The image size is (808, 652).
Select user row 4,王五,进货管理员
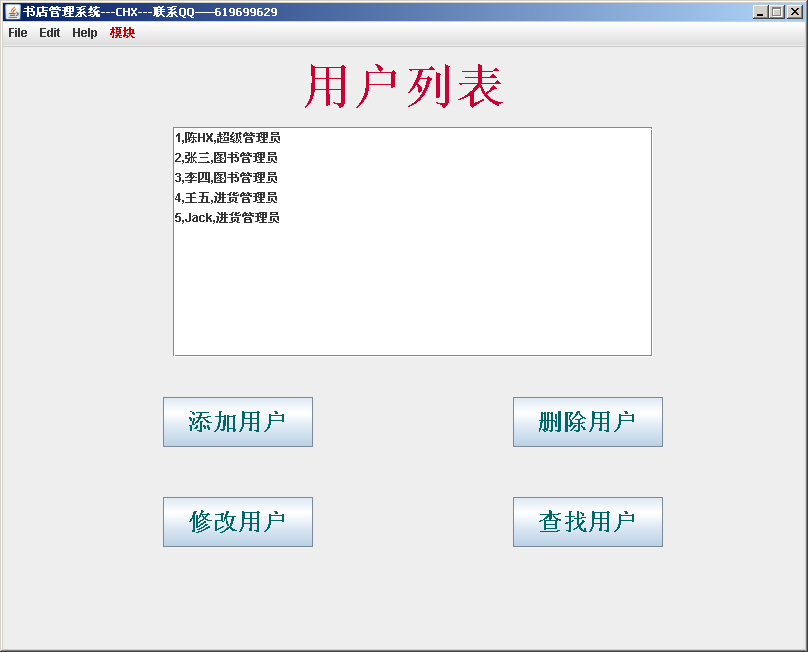(412, 198)
